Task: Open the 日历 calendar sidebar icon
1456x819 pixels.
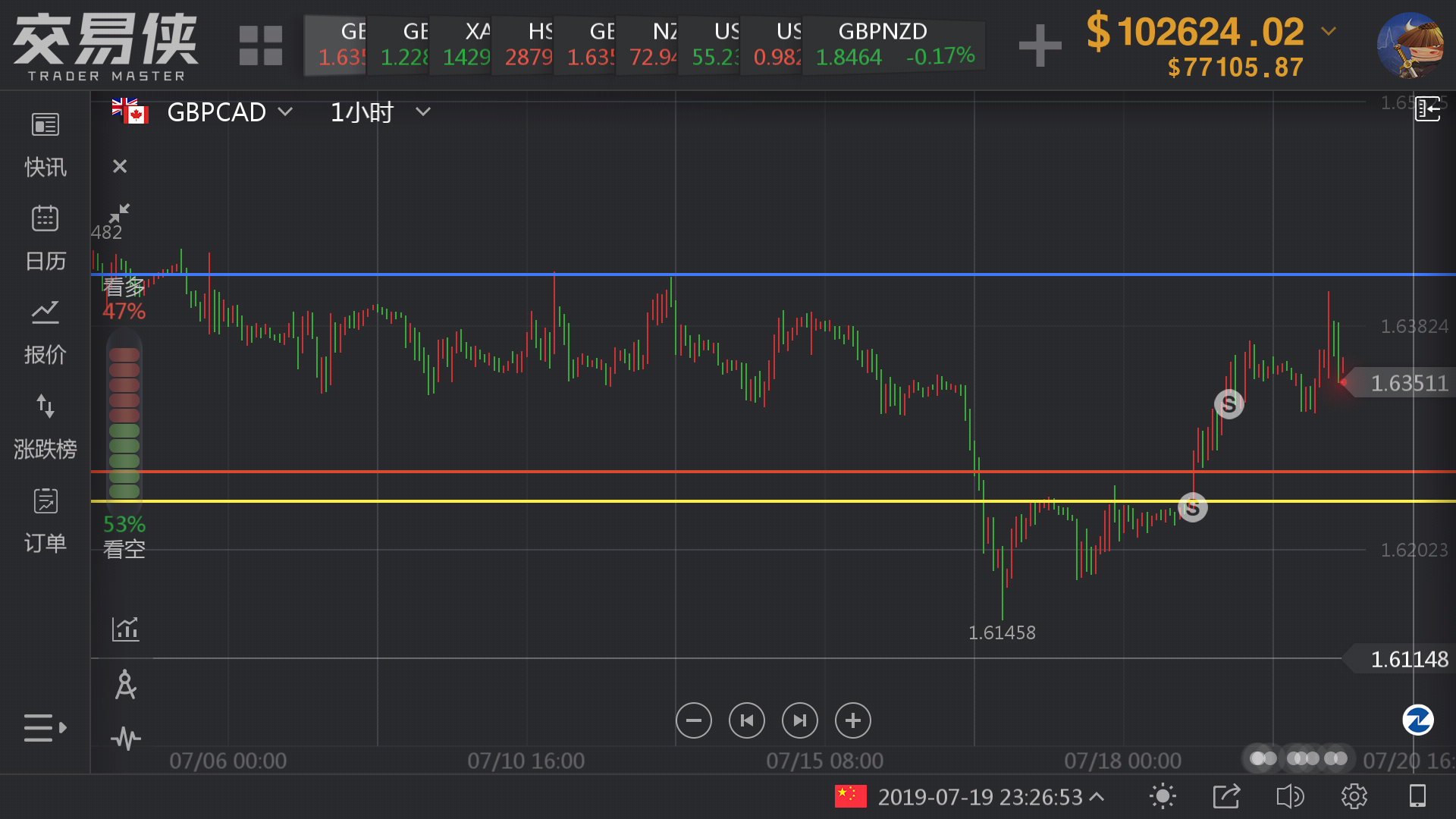Action: point(45,237)
